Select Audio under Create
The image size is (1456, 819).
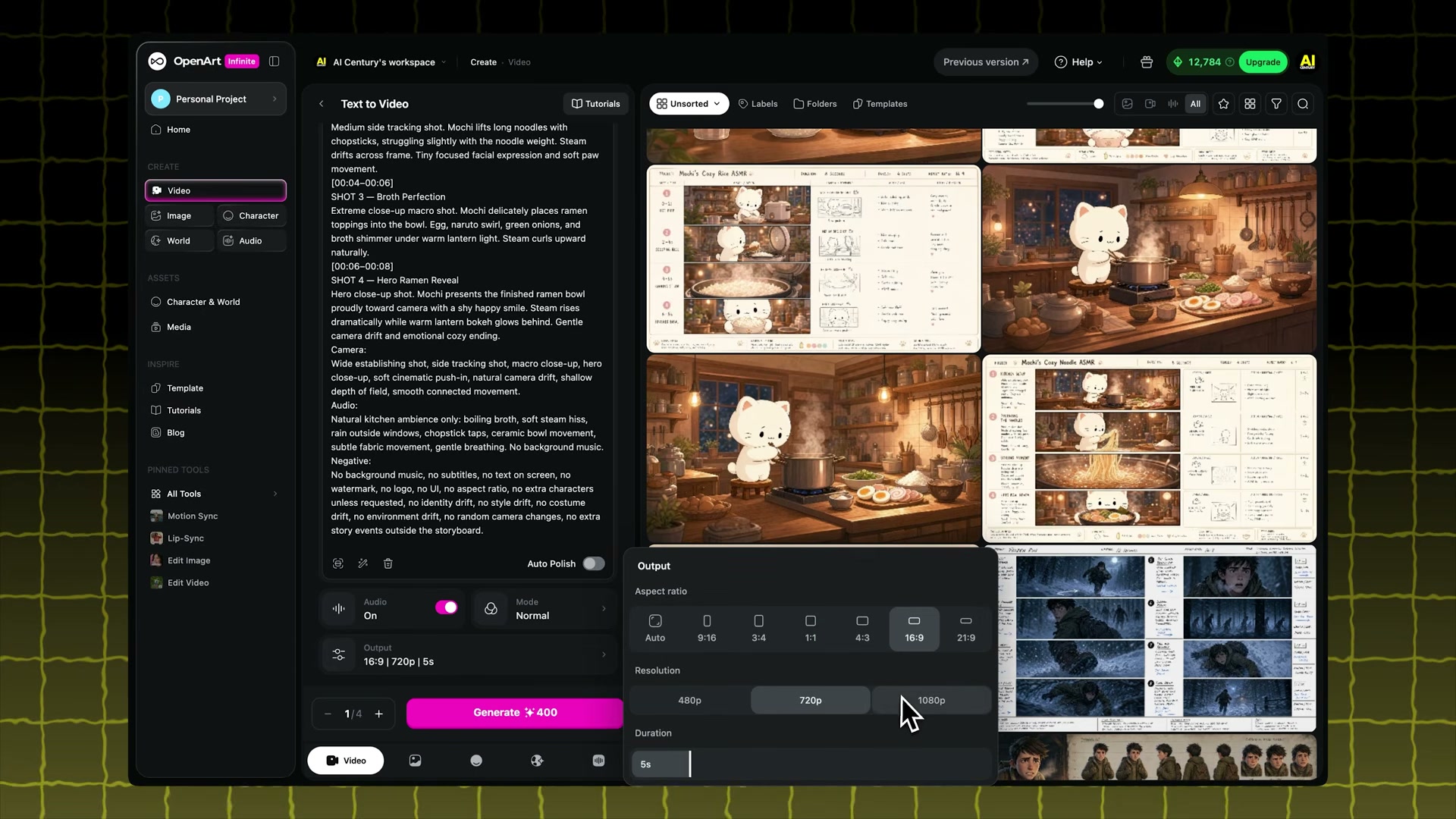click(252, 240)
